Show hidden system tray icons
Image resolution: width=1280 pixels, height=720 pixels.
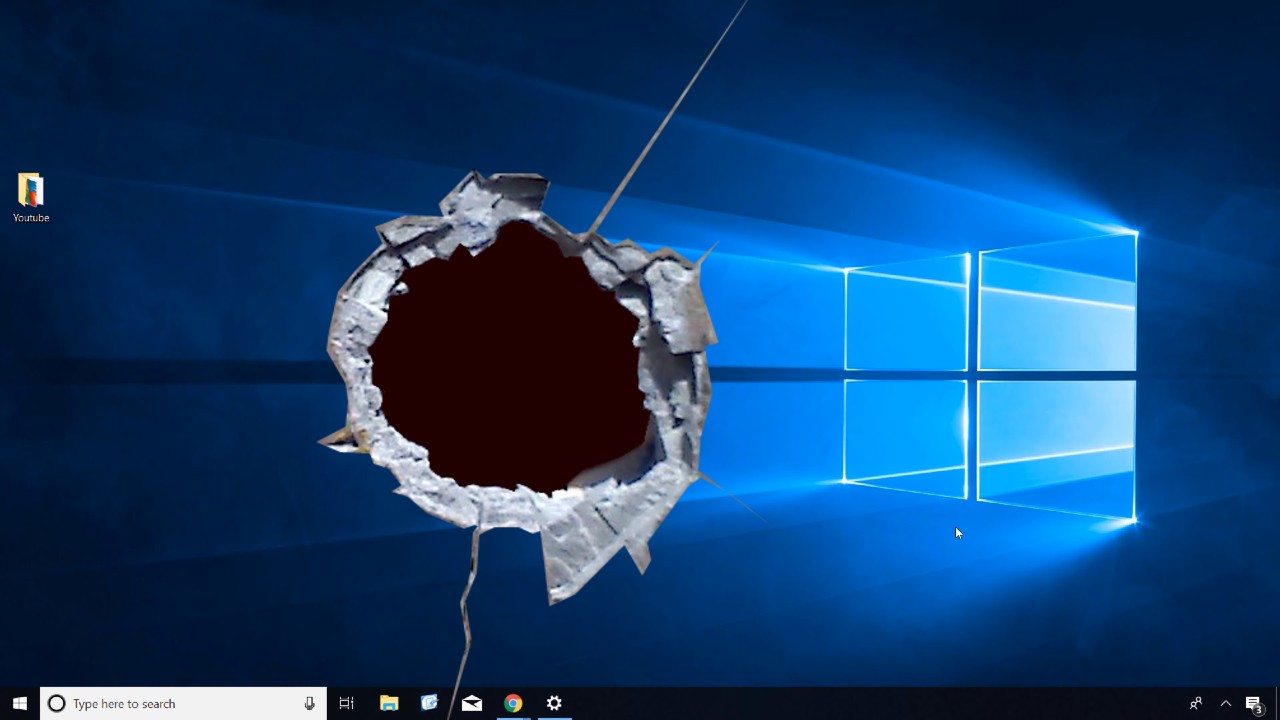click(x=1226, y=703)
